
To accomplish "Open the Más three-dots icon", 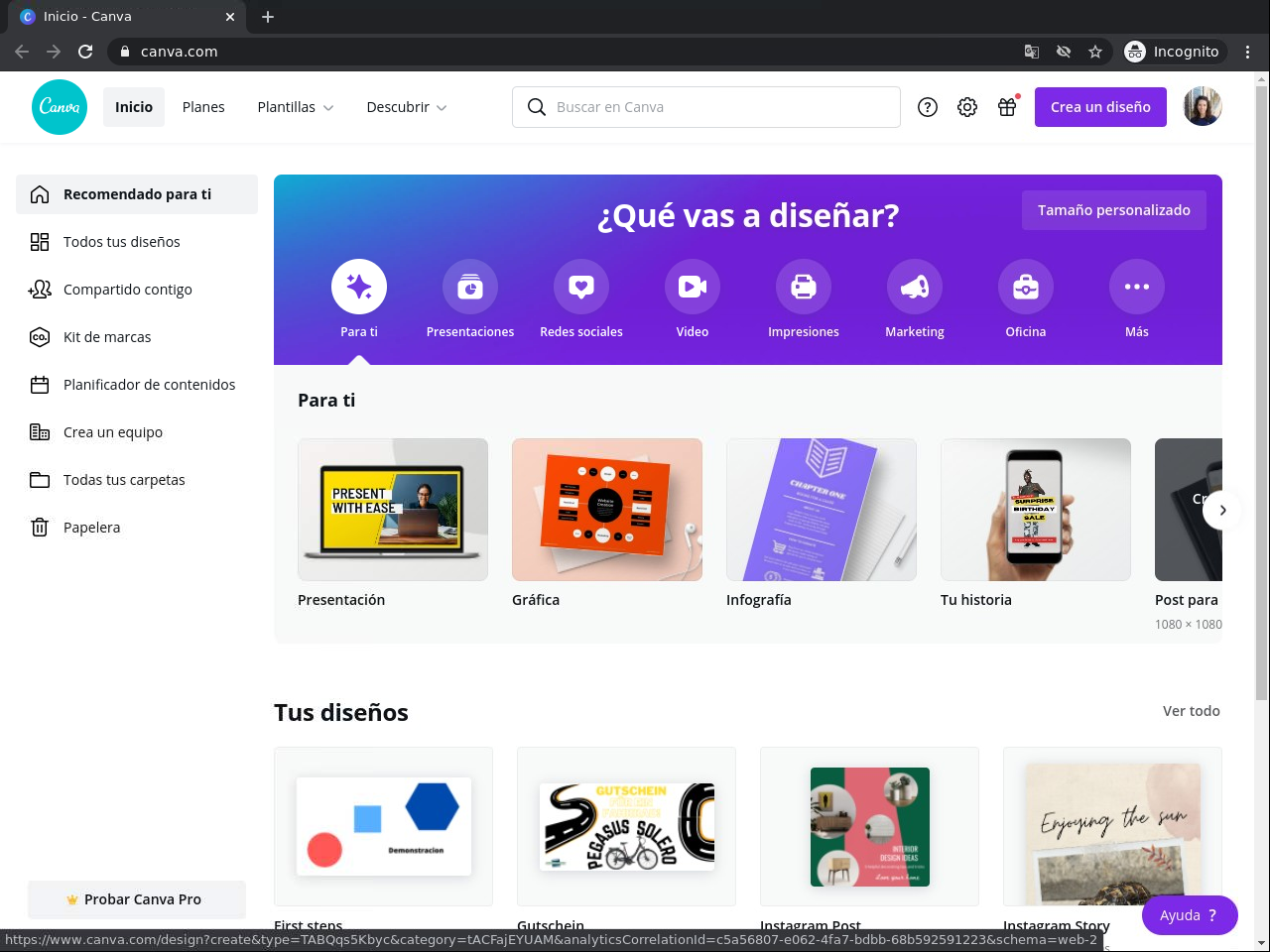I will [x=1137, y=287].
